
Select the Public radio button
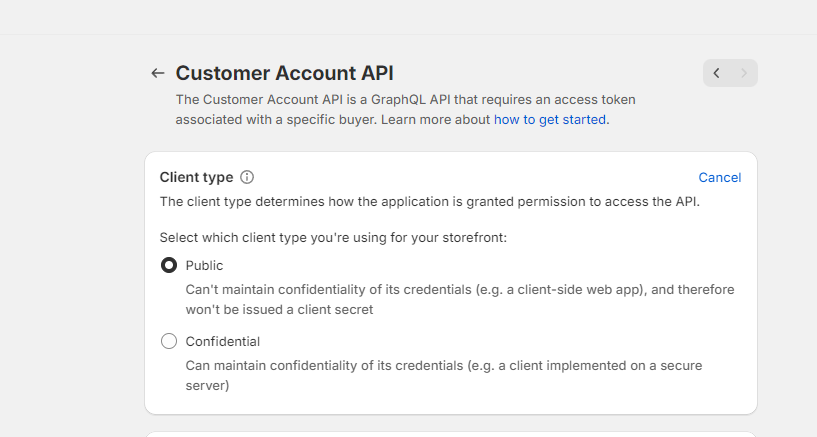[169, 265]
